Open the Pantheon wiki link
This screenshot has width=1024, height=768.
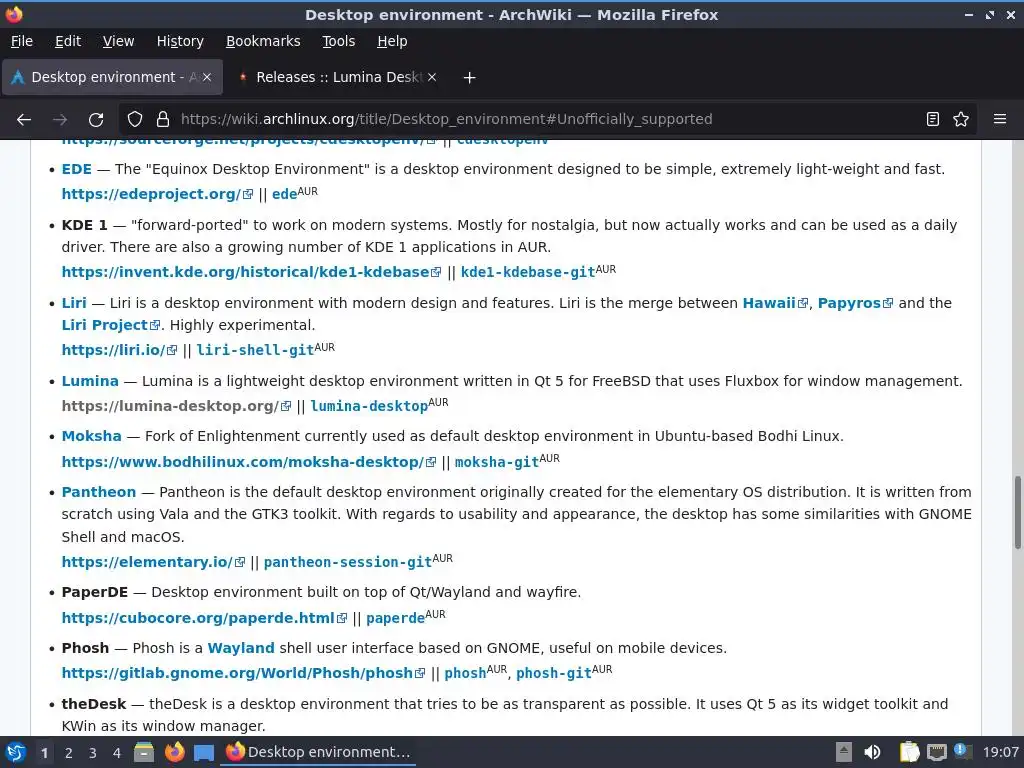coord(99,492)
